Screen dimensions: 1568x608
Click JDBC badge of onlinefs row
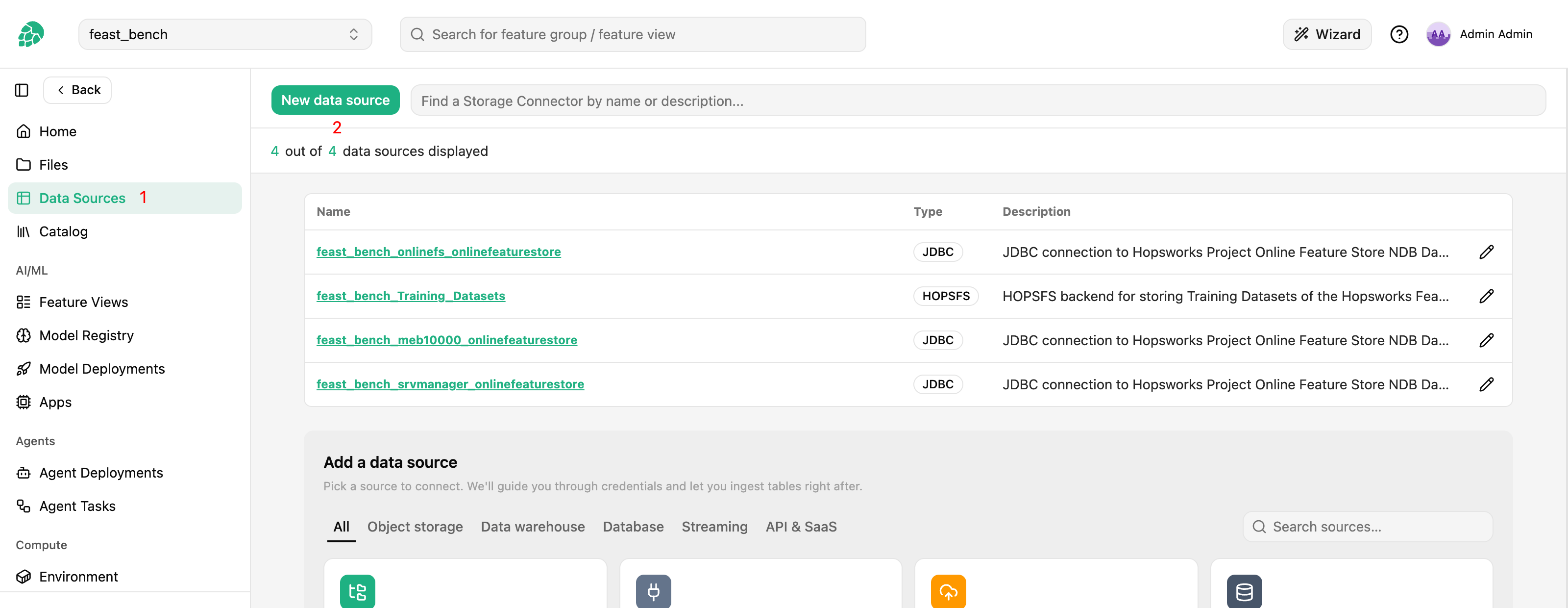tap(937, 252)
